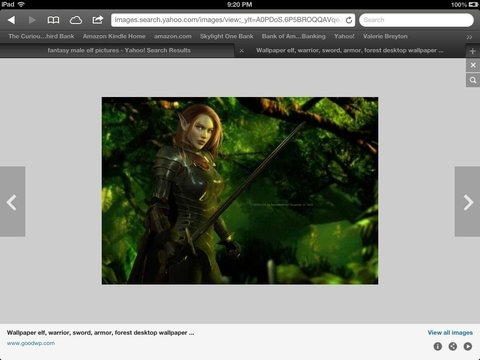Click the Search field

(x=416, y=20)
